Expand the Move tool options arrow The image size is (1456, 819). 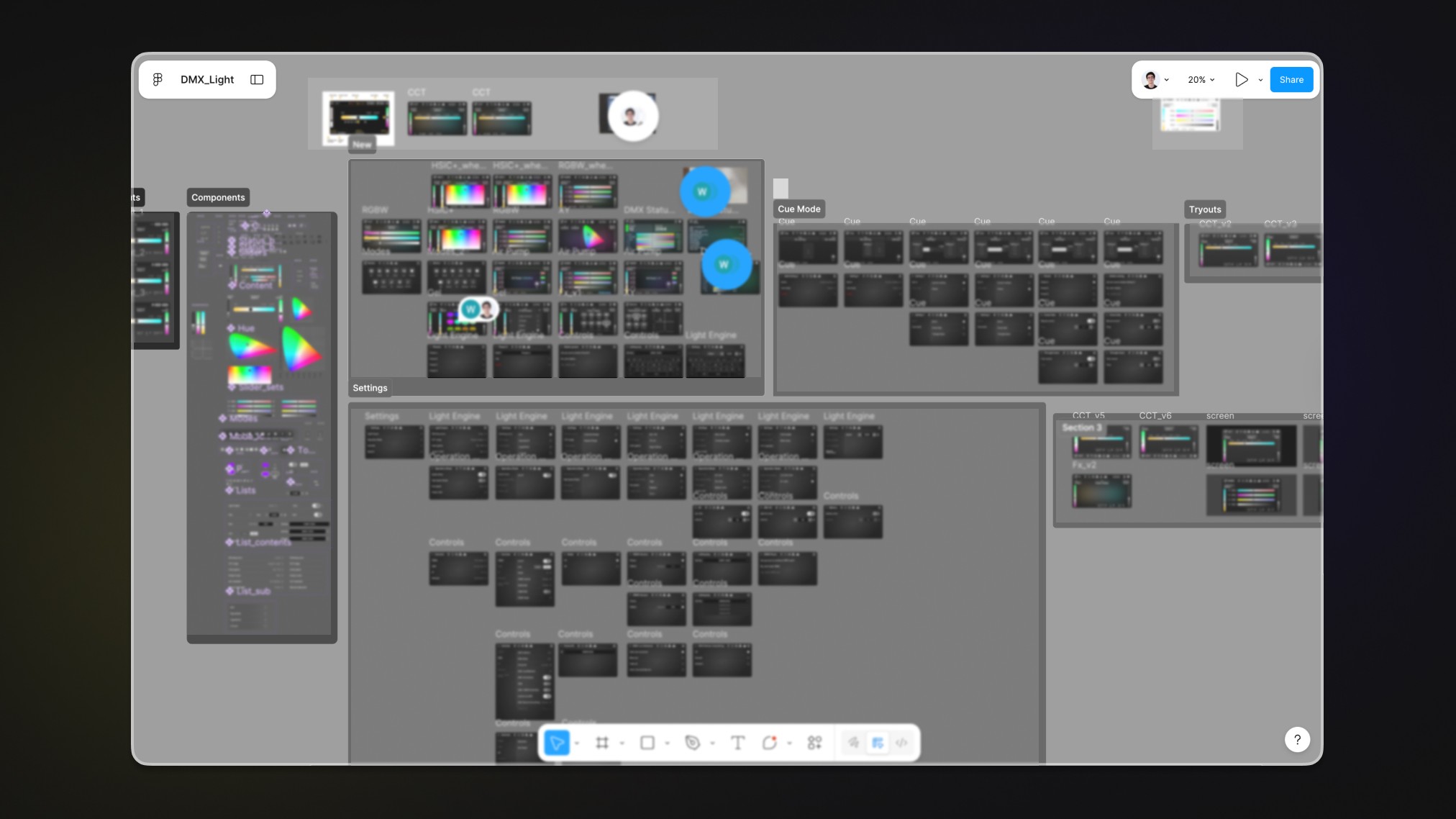click(577, 743)
